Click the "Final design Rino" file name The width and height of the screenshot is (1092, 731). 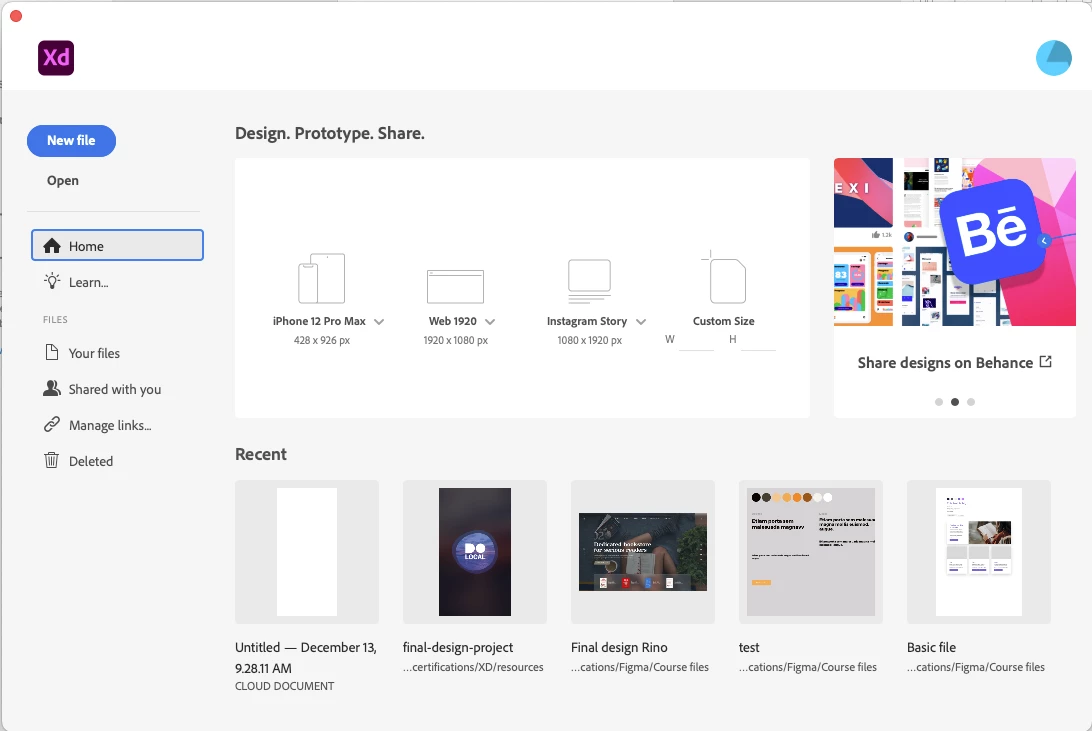click(619, 647)
